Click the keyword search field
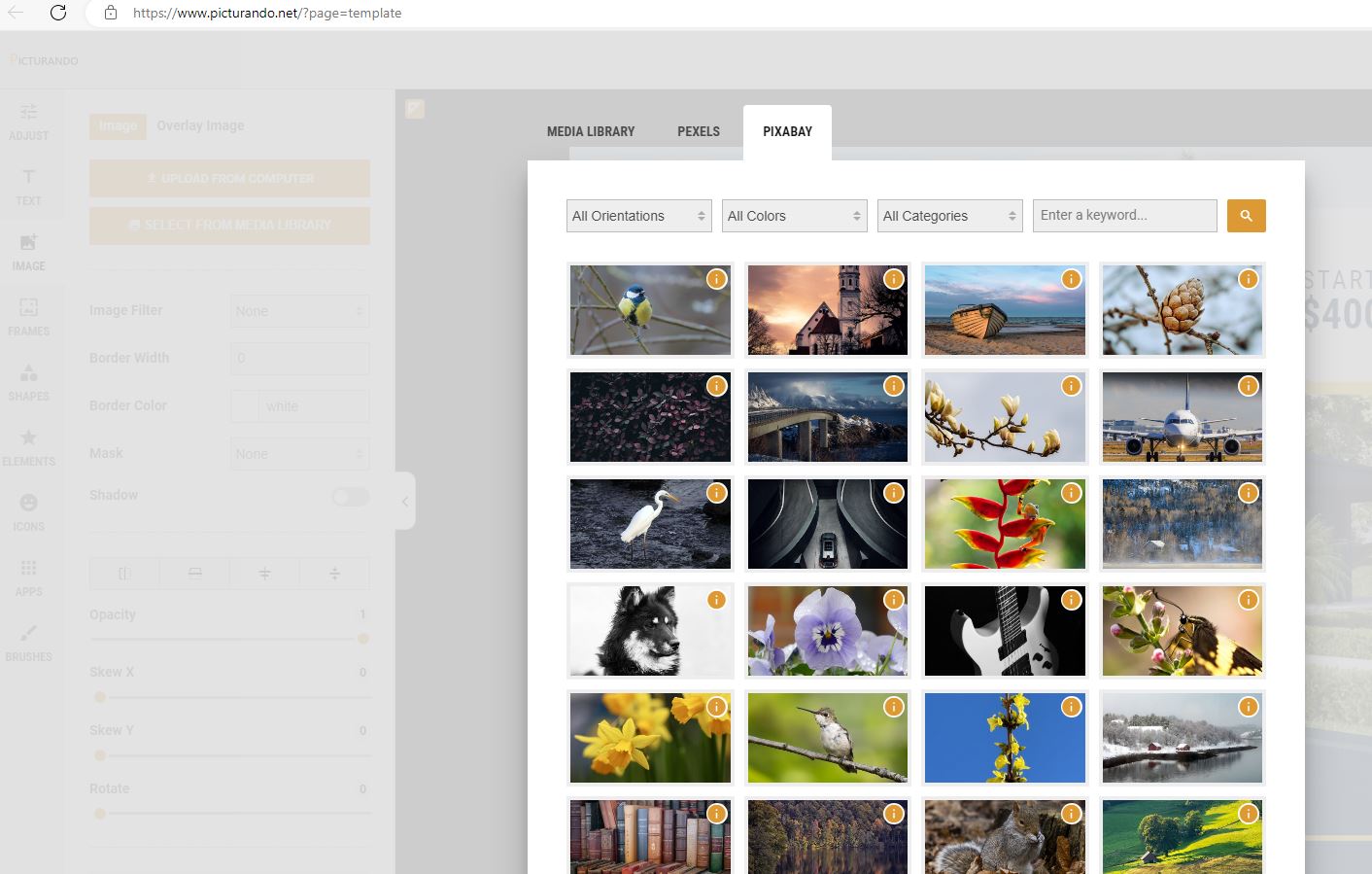This screenshot has width=1372, height=874. (x=1125, y=216)
